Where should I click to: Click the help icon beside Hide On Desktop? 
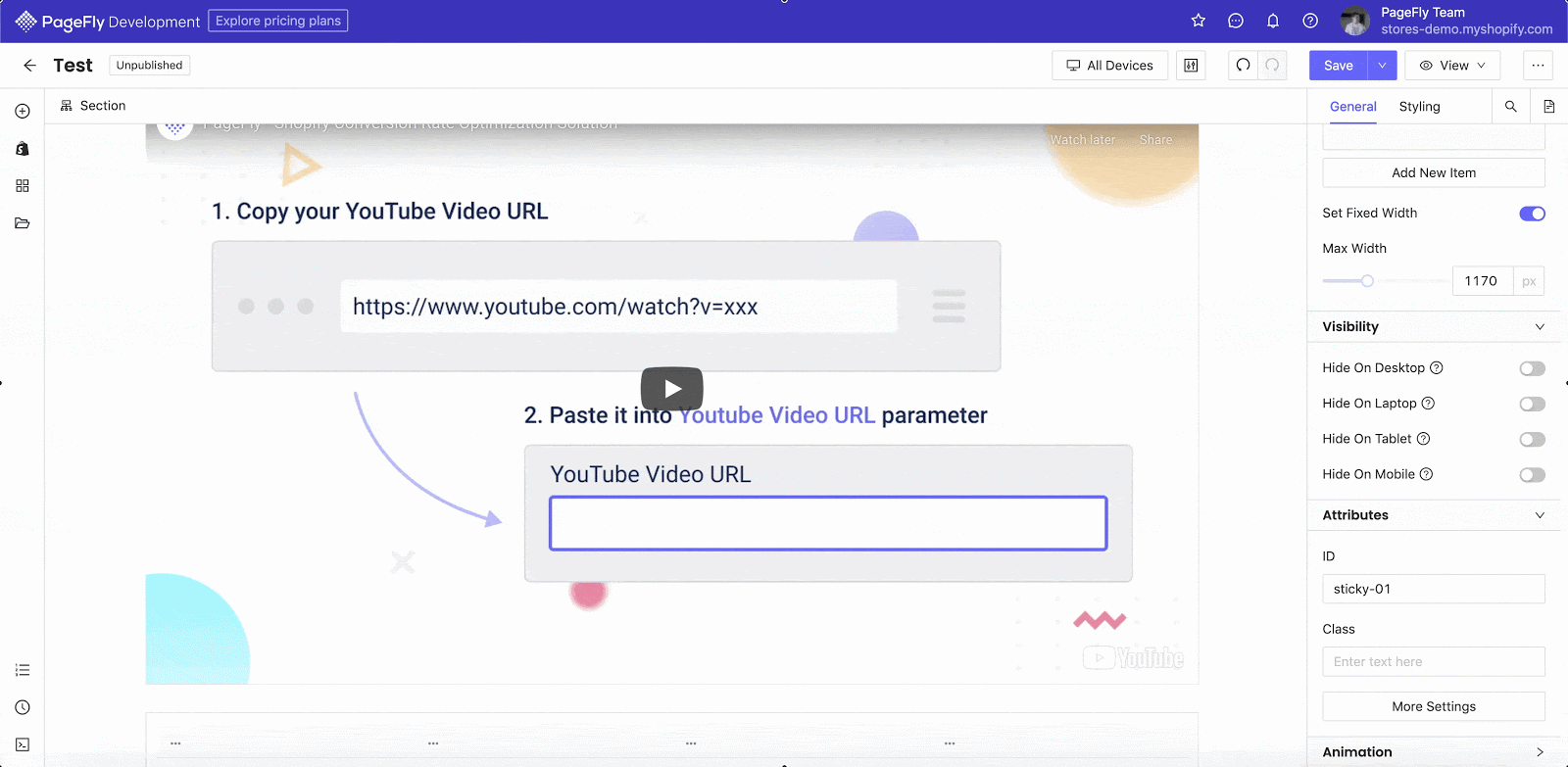(x=1437, y=368)
